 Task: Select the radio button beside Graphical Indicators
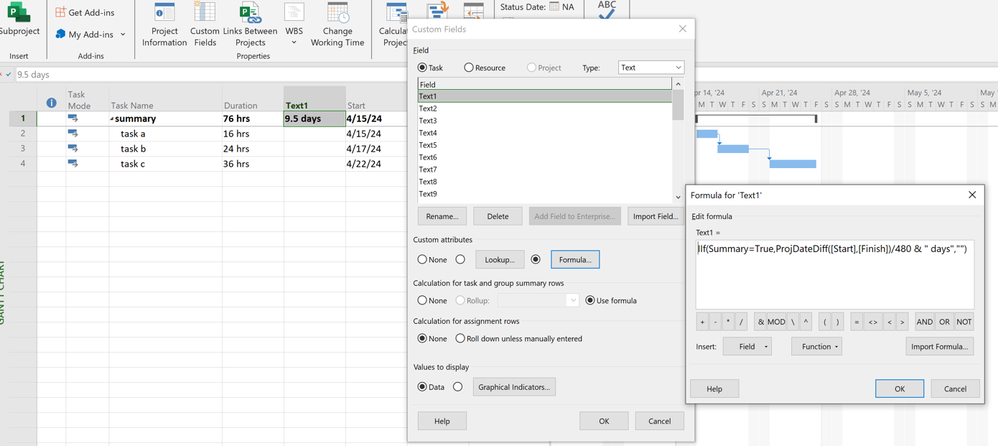(457, 387)
